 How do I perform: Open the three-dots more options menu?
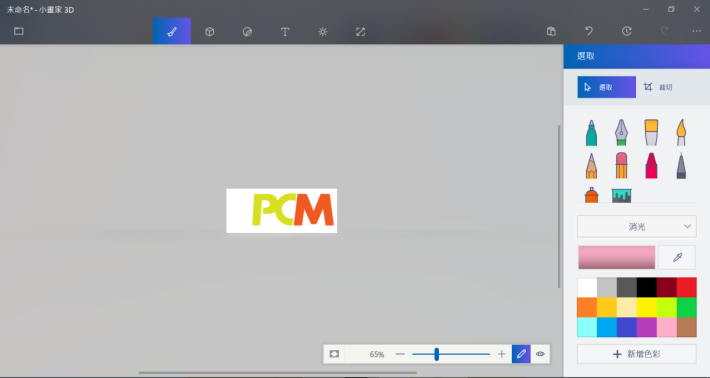point(696,31)
